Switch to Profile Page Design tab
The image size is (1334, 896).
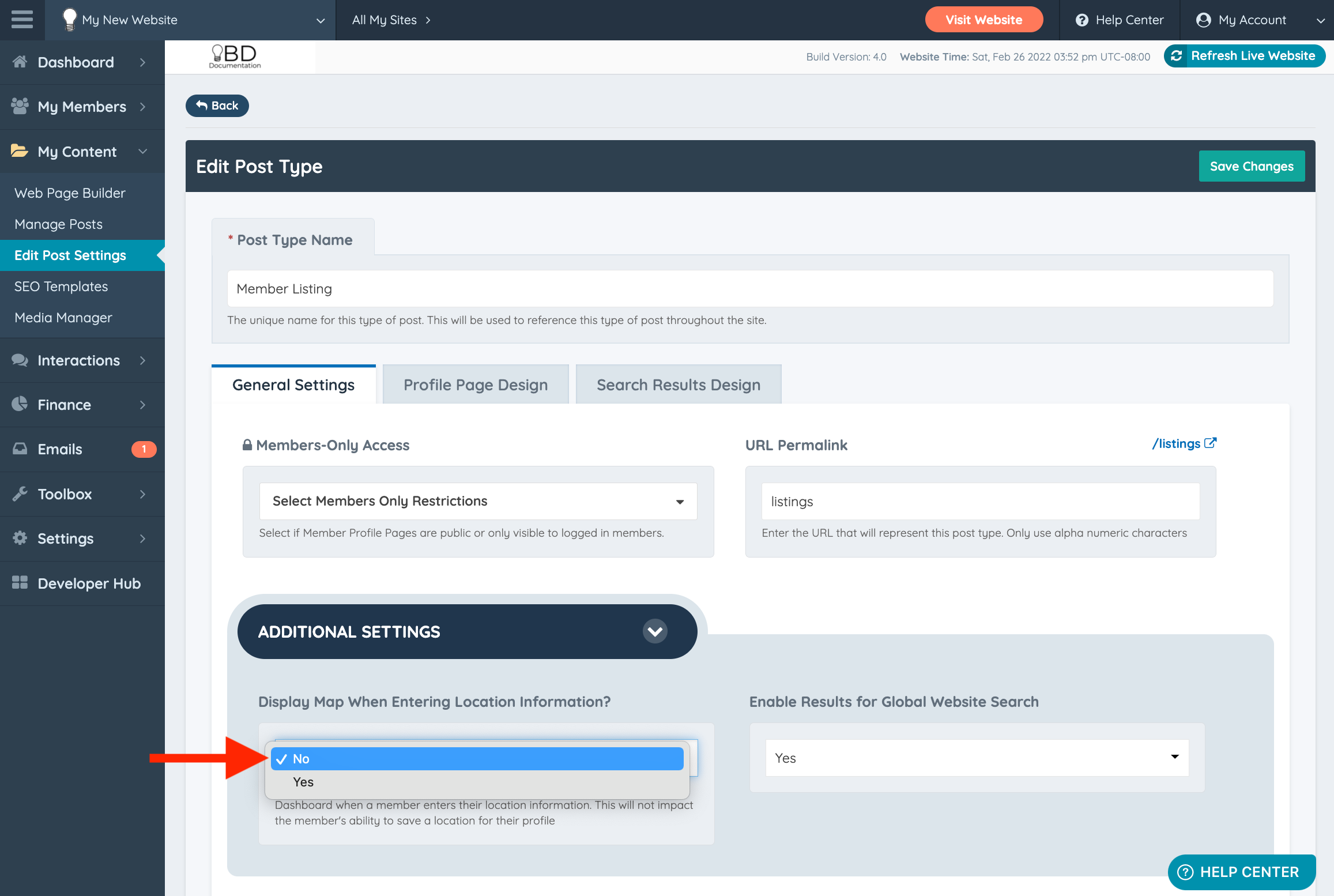tap(475, 385)
